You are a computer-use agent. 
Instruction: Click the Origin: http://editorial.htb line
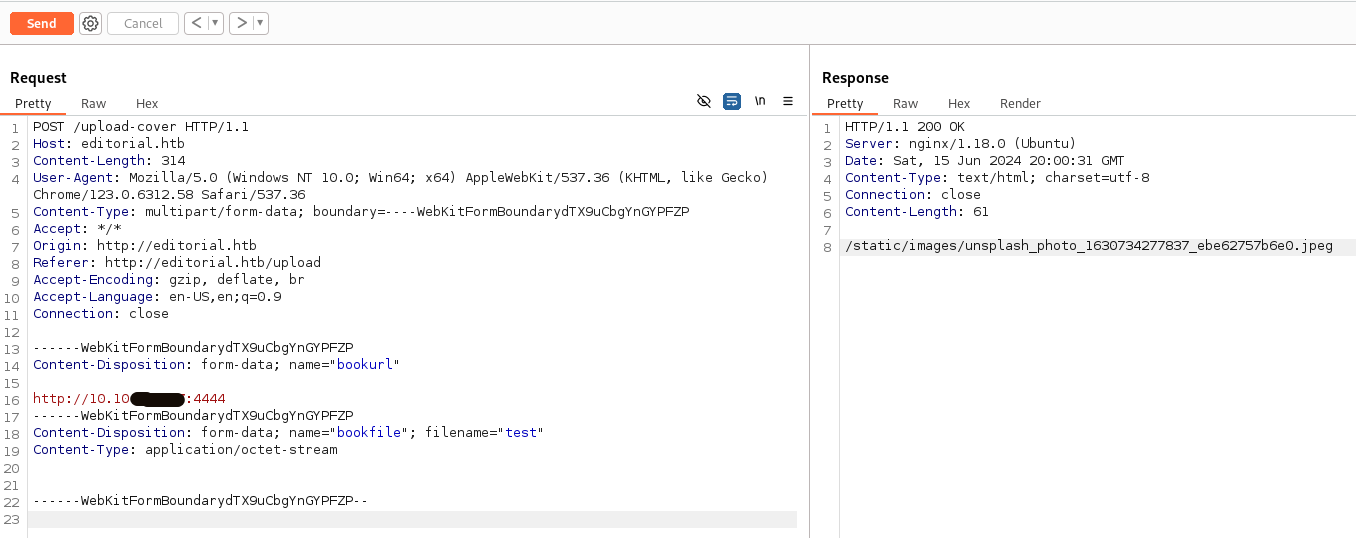coord(145,246)
